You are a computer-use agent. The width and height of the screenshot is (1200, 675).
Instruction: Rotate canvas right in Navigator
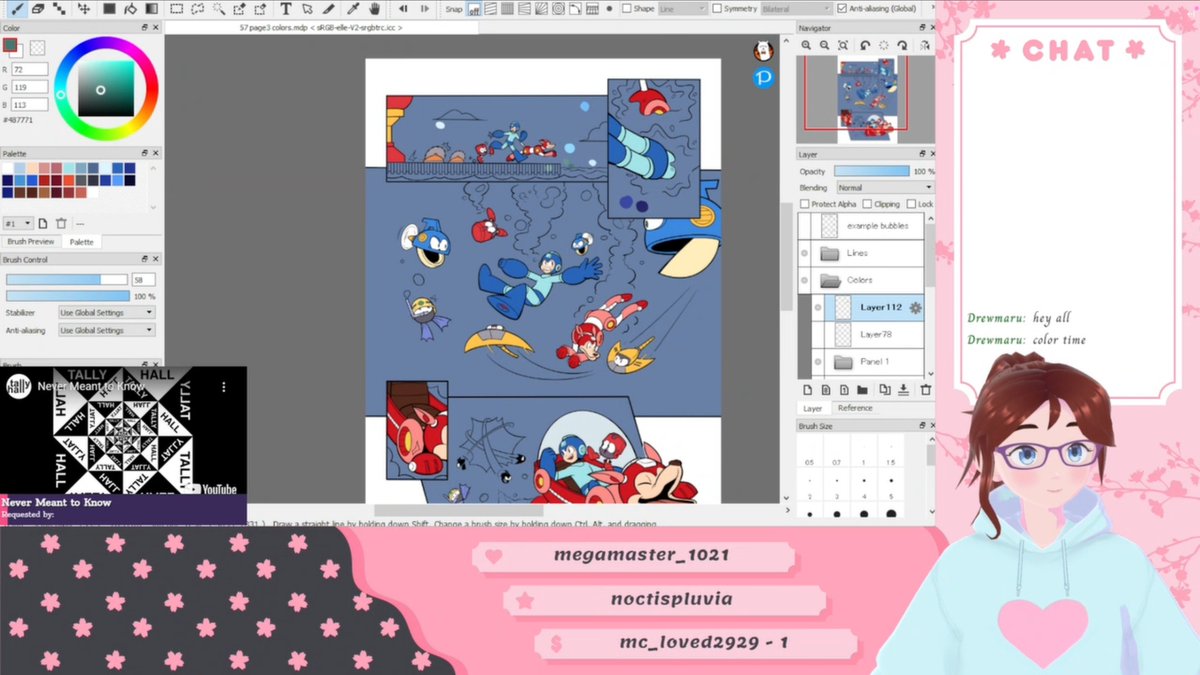click(x=902, y=45)
